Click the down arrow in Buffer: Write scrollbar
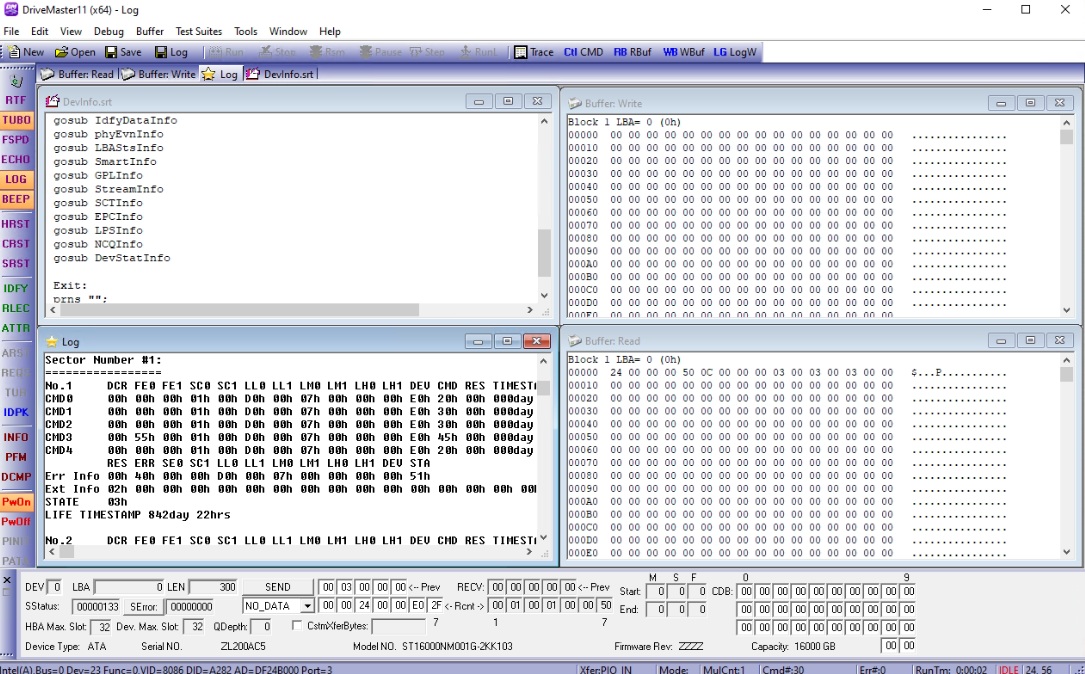This screenshot has height=674, width=1085. pyautogui.click(x=1066, y=311)
